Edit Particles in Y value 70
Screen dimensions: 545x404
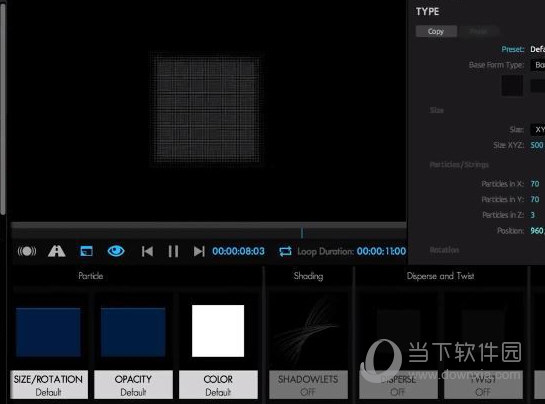pos(535,200)
